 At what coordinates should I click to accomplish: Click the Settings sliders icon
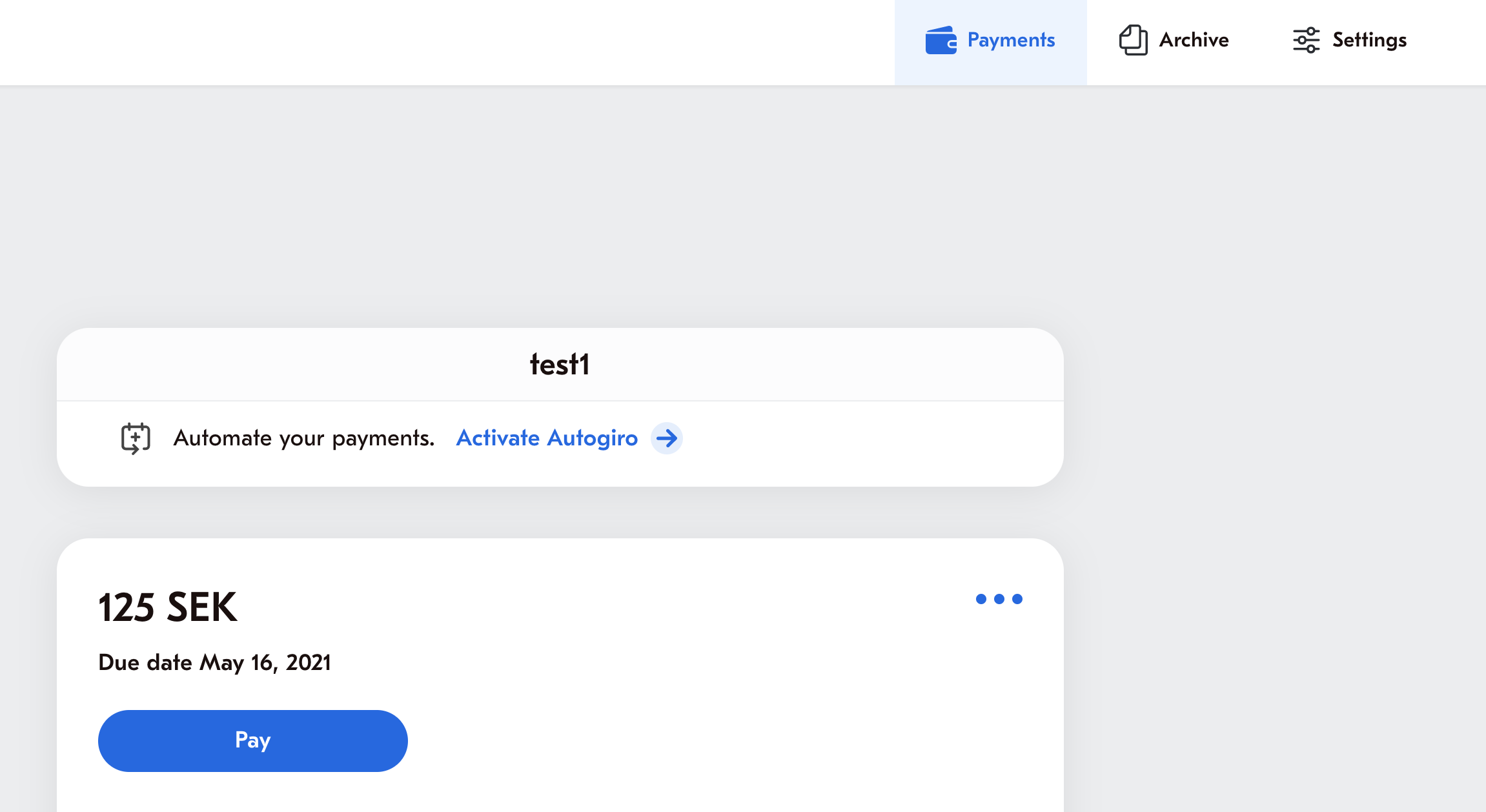click(x=1306, y=40)
